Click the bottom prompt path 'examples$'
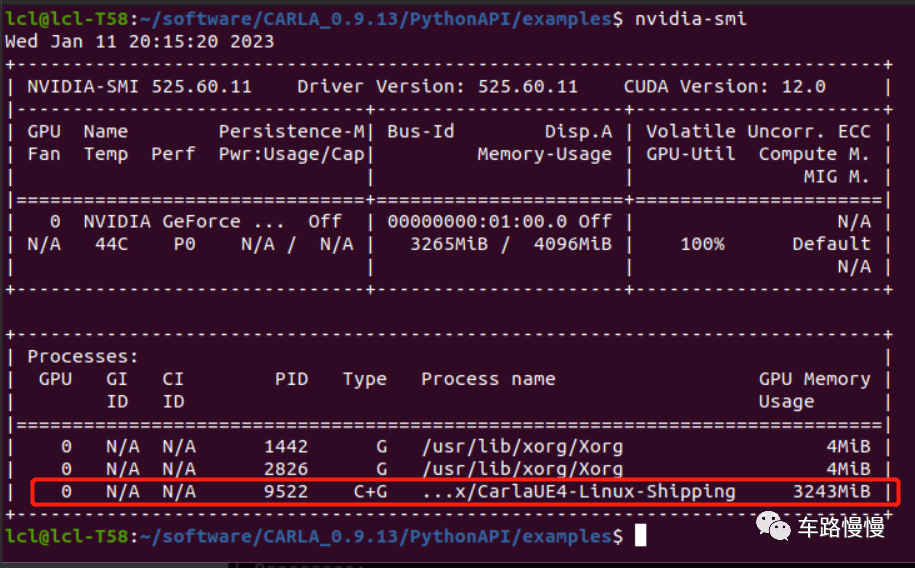This screenshot has width=915, height=568. pos(572,536)
